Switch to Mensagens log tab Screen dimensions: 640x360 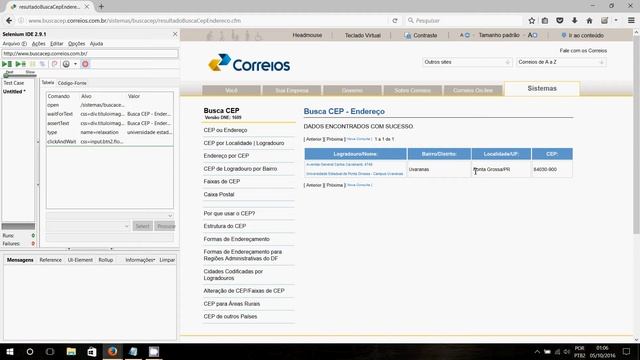[20, 260]
